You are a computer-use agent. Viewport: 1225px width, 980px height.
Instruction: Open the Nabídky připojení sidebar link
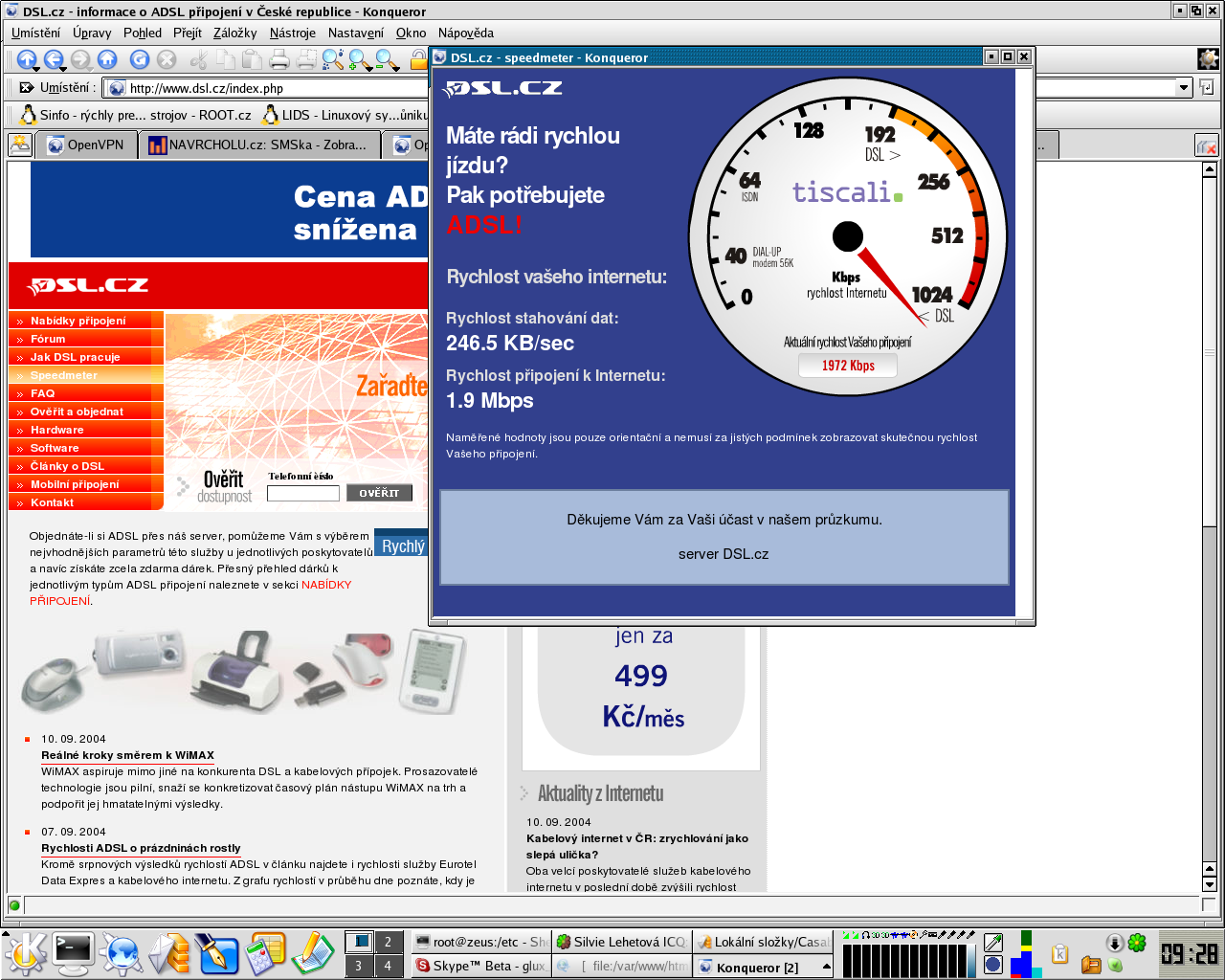(78, 321)
